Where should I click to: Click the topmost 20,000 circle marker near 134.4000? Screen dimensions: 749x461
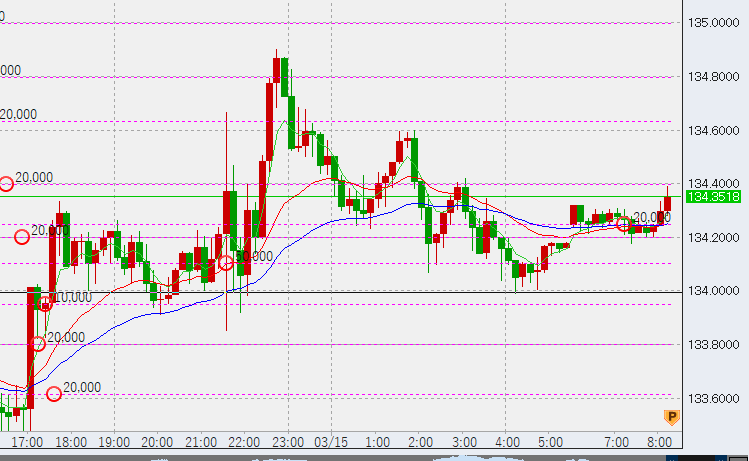click(6, 183)
